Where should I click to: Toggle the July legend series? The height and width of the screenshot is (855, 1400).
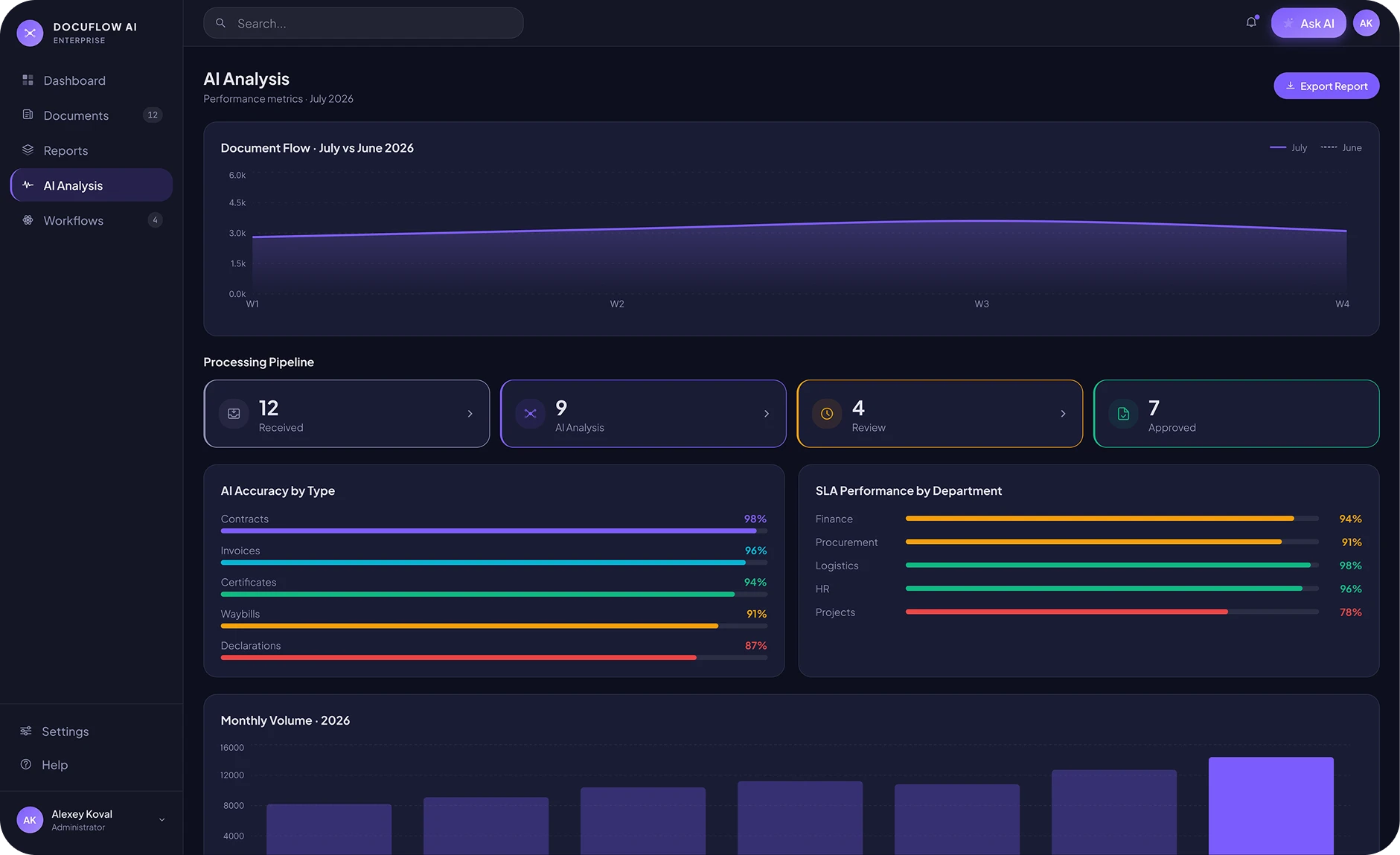pyautogui.click(x=1288, y=147)
